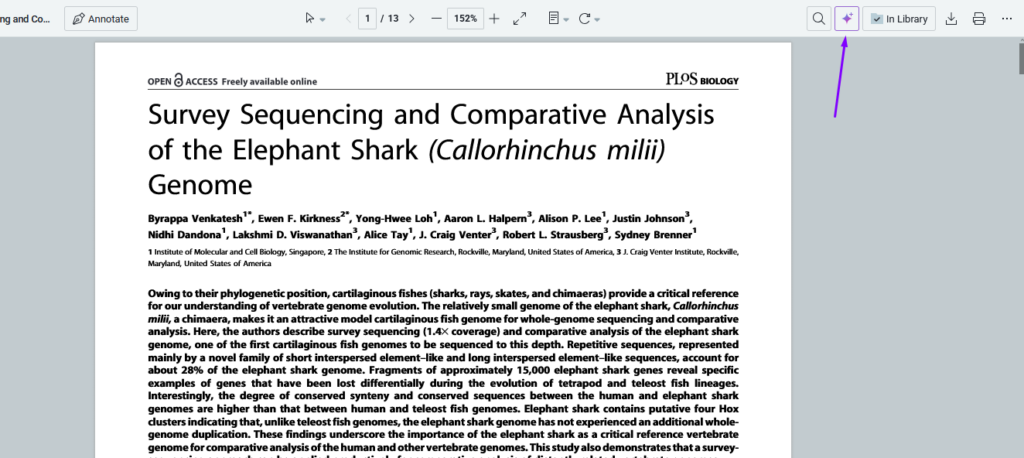The height and width of the screenshot is (458, 1024).
Task: Go to the next page
Action: (414, 19)
